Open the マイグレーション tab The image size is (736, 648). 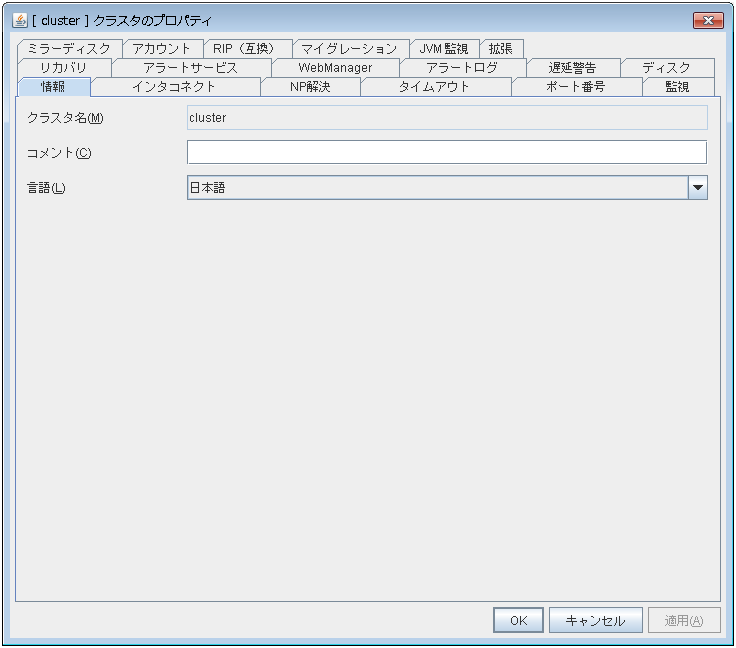[349, 49]
